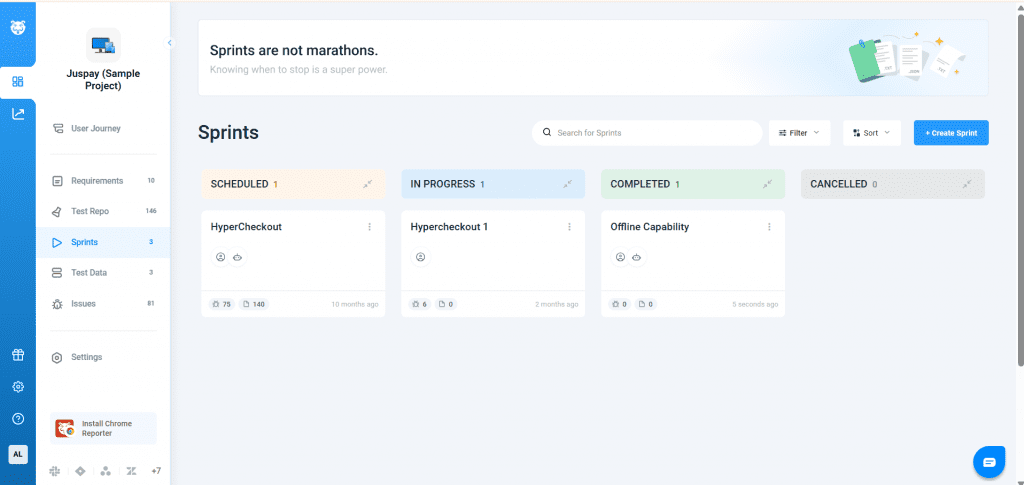The image size is (1024, 485).
Task: Click the Create Sprint button
Action: click(x=951, y=132)
